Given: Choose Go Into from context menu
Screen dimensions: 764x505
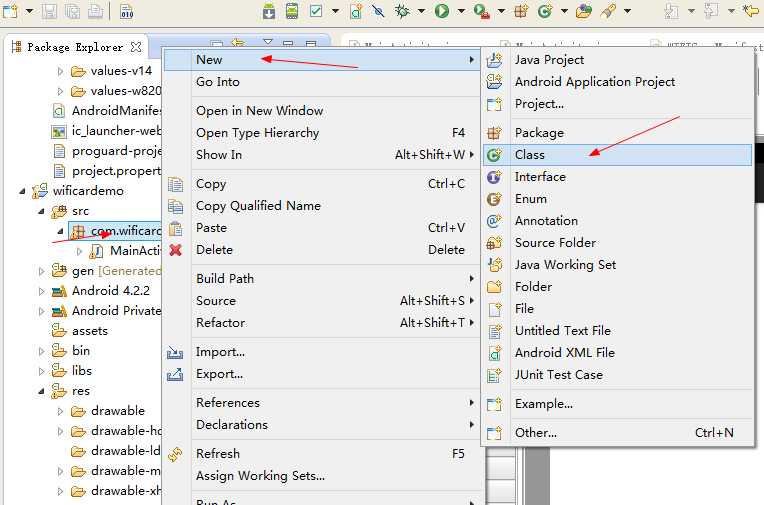Looking at the screenshot, I should pos(322,82).
